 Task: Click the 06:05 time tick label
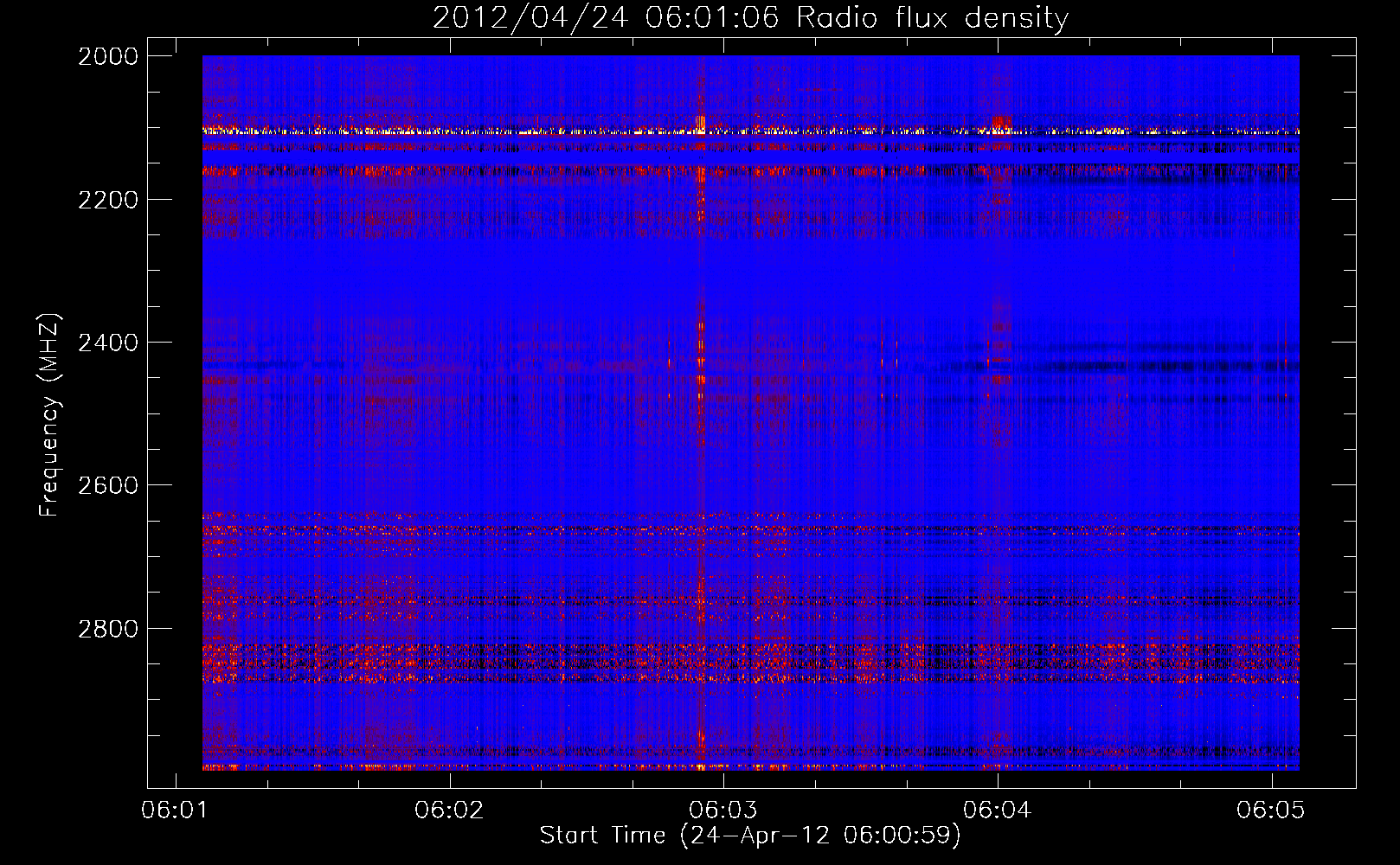[x=1271, y=810]
